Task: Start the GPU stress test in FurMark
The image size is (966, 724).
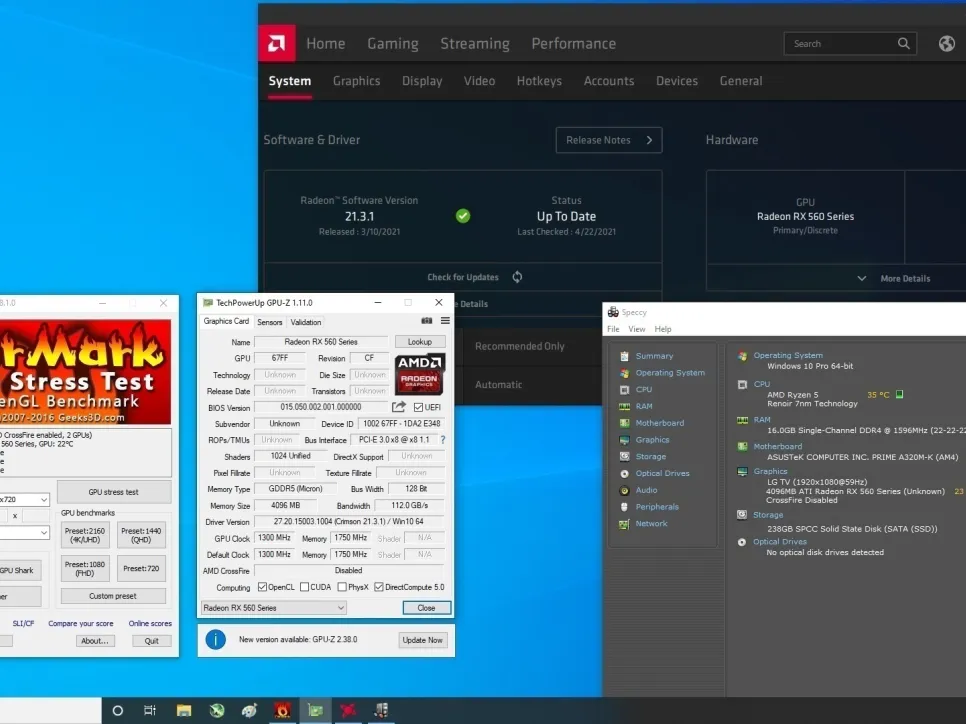Action: coord(114,492)
